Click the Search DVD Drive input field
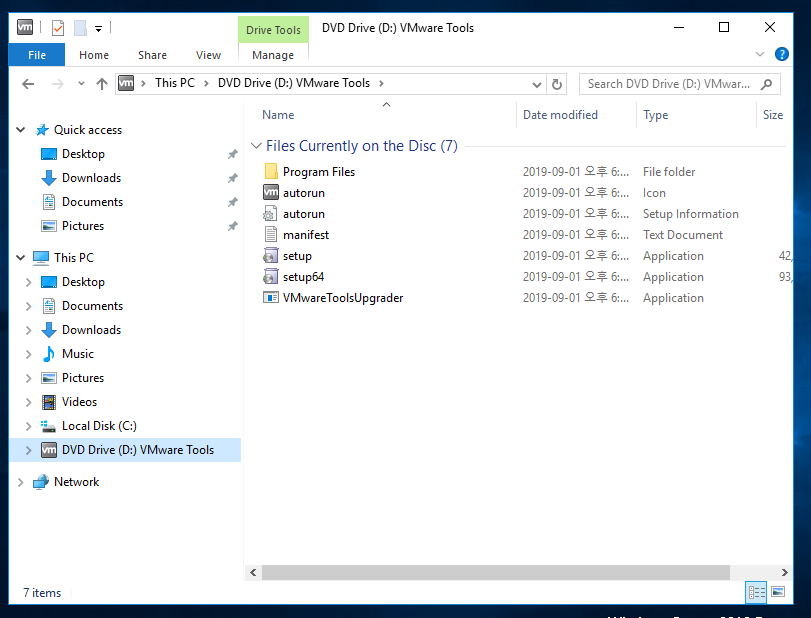Screen dimensions: 811x618 pos(670,84)
